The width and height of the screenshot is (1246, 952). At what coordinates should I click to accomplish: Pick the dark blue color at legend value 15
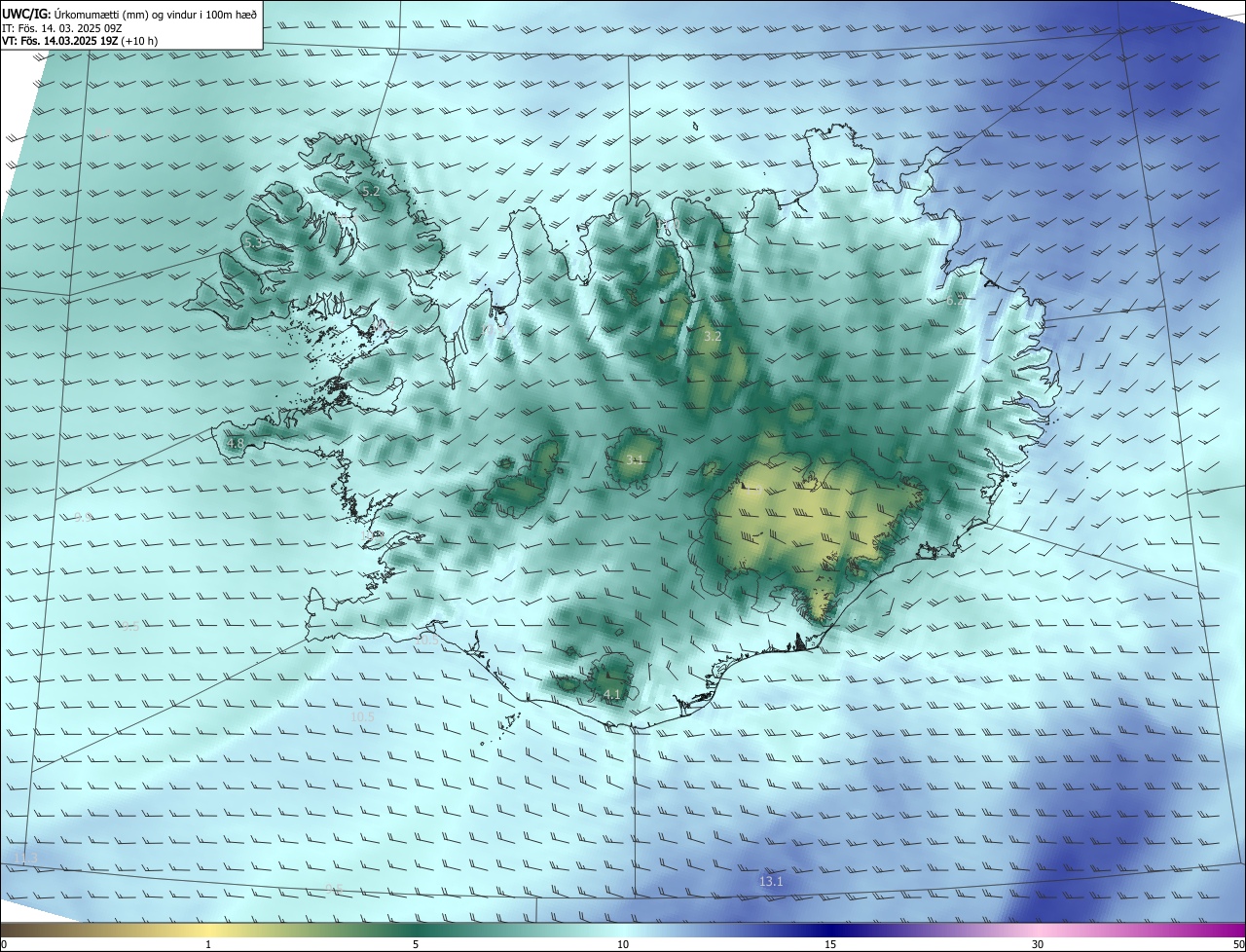(x=830, y=930)
